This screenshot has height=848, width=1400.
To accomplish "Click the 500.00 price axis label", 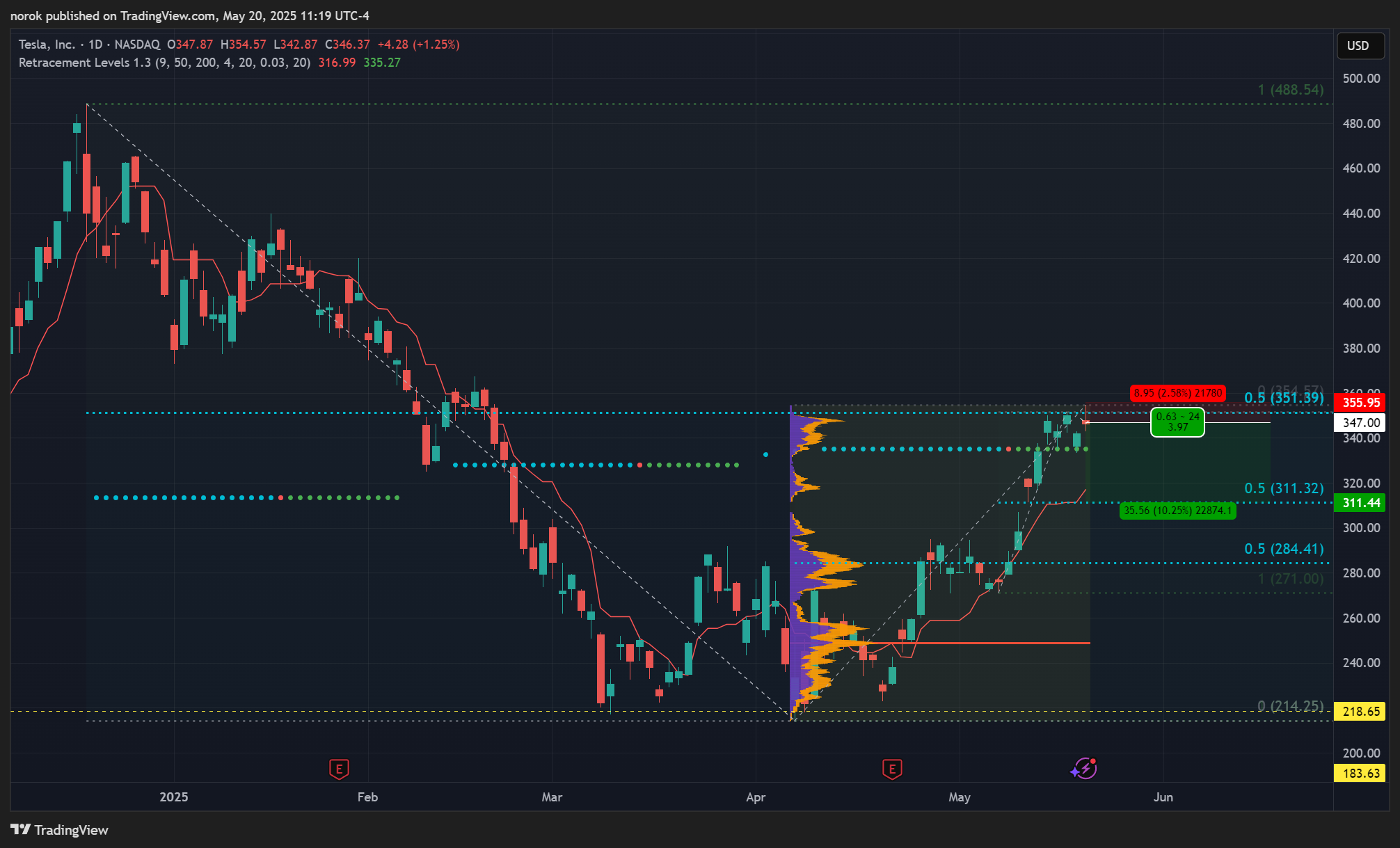I will [x=1361, y=78].
